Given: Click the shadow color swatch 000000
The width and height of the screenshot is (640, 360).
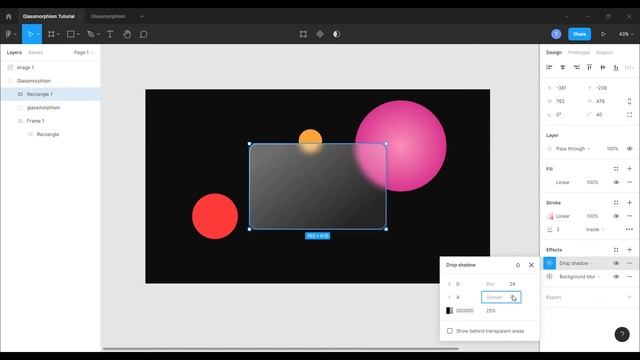Looking at the screenshot, I should pos(449,311).
